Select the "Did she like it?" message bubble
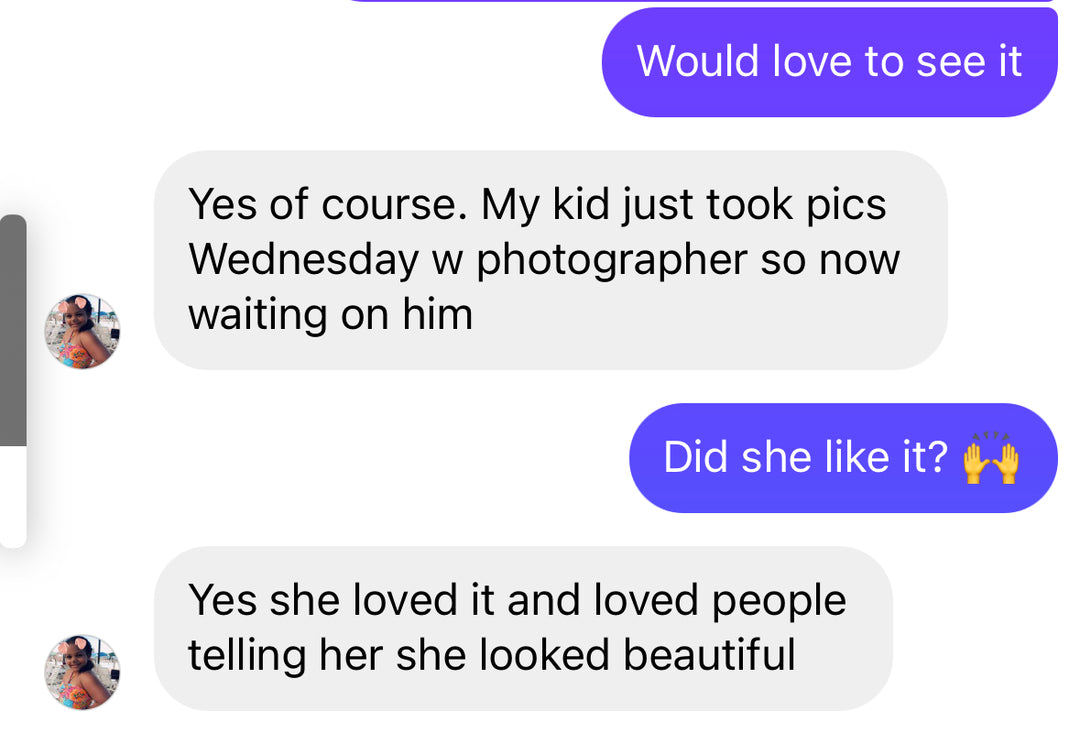Image resolution: width=1080 pixels, height=733 pixels. pyautogui.click(x=843, y=457)
